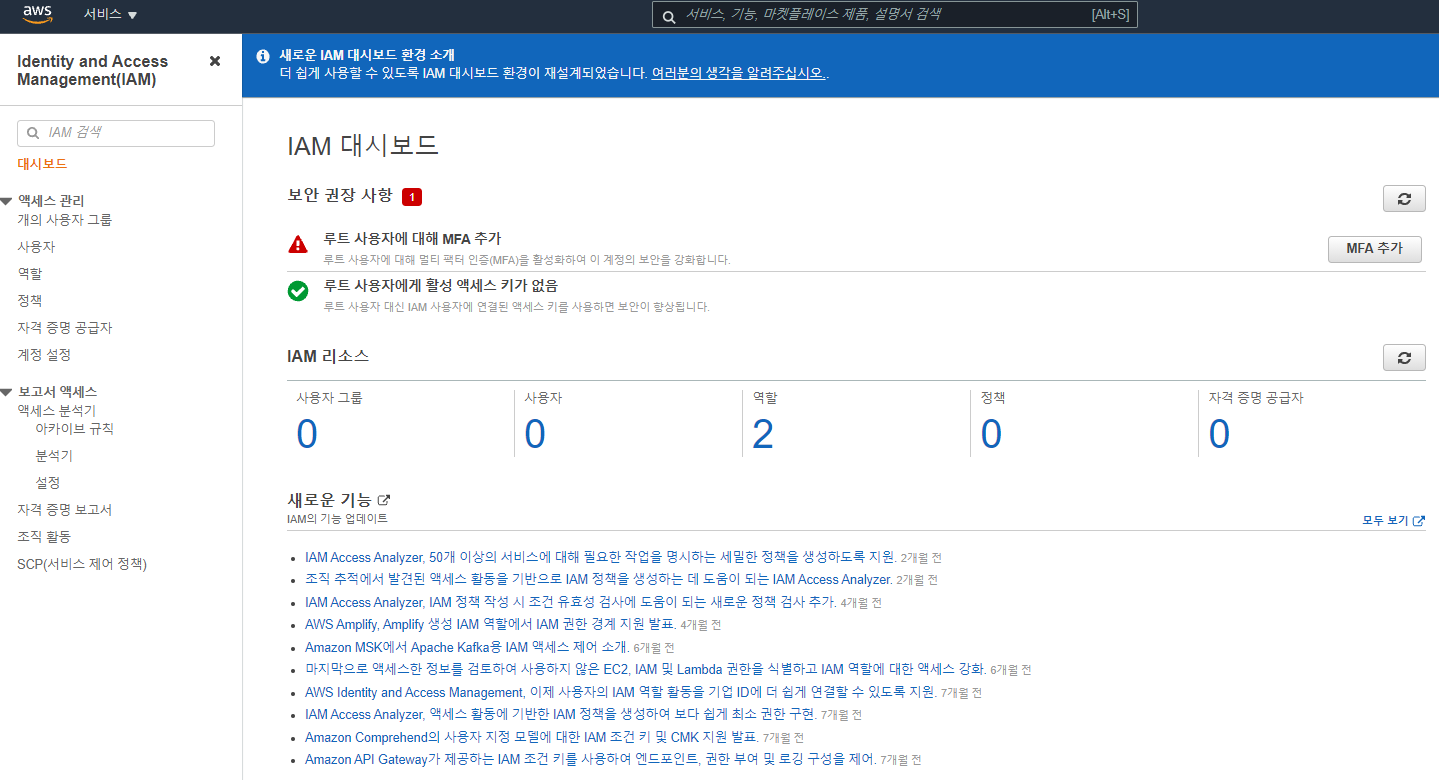Click the external link icon beside 새로운 기능
The height and width of the screenshot is (780, 1439).
tap(383, 500)
